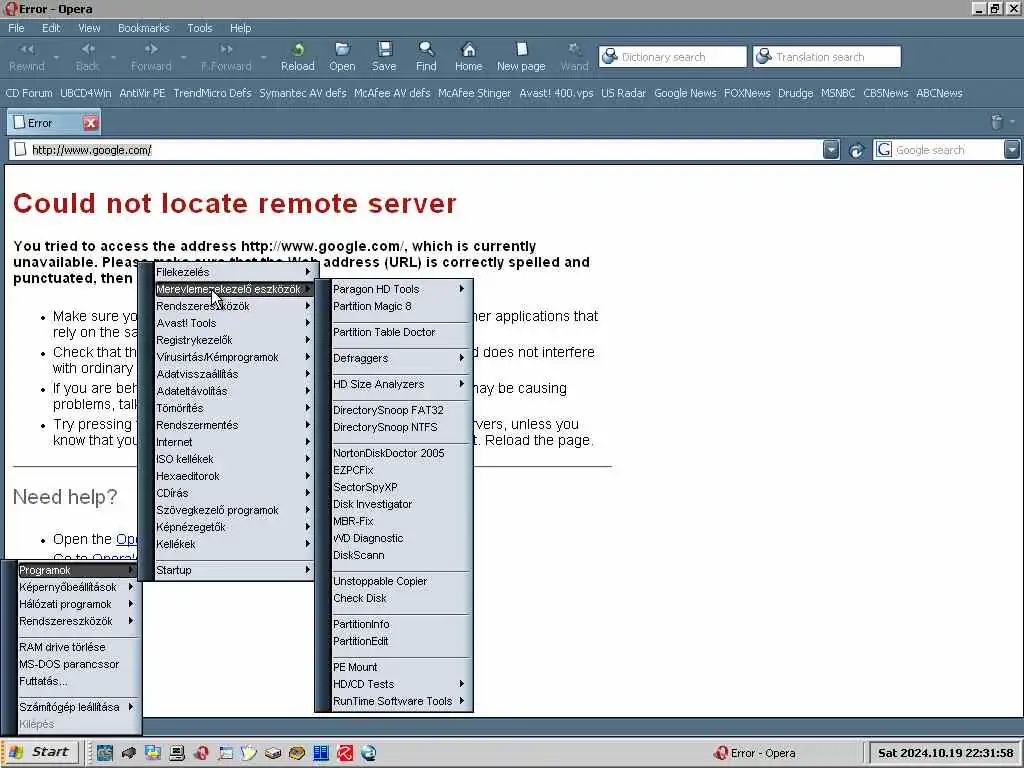Image resolution: width=1024 pixels, height=768 pixels.
Task: Close the Error tab with the red X
Action: coord(90,123)
